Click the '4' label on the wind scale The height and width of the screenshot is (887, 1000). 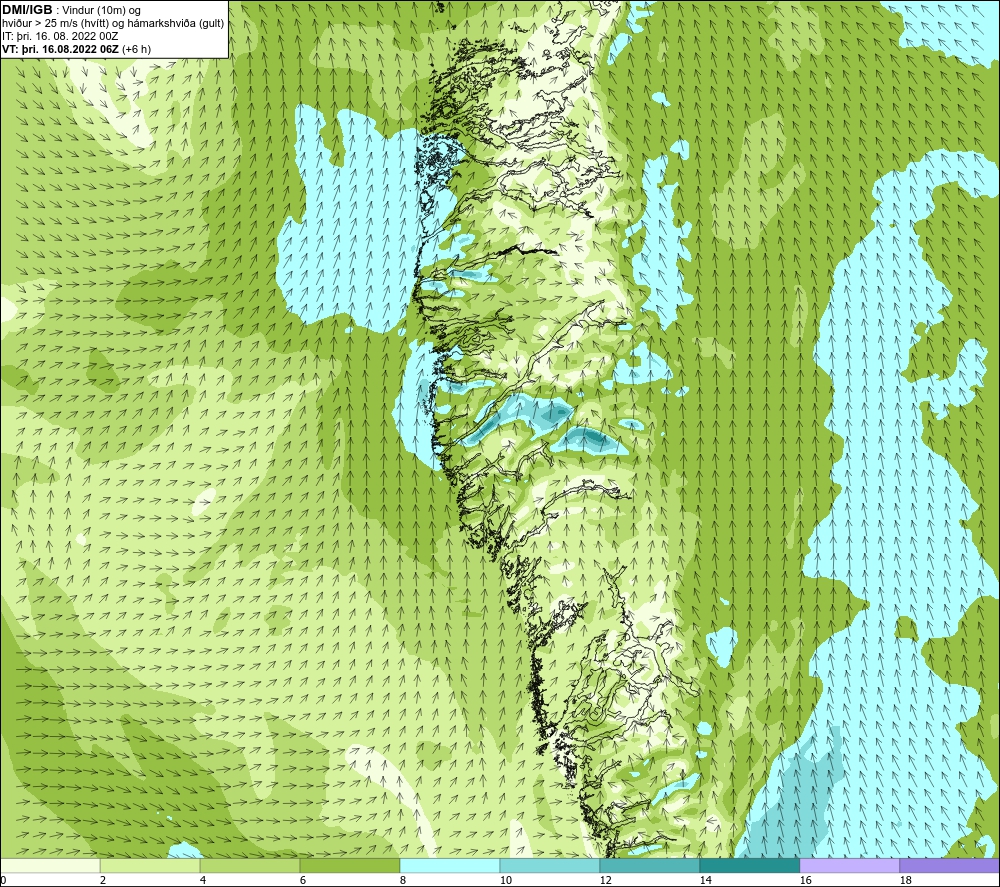[x=203, y=881]
